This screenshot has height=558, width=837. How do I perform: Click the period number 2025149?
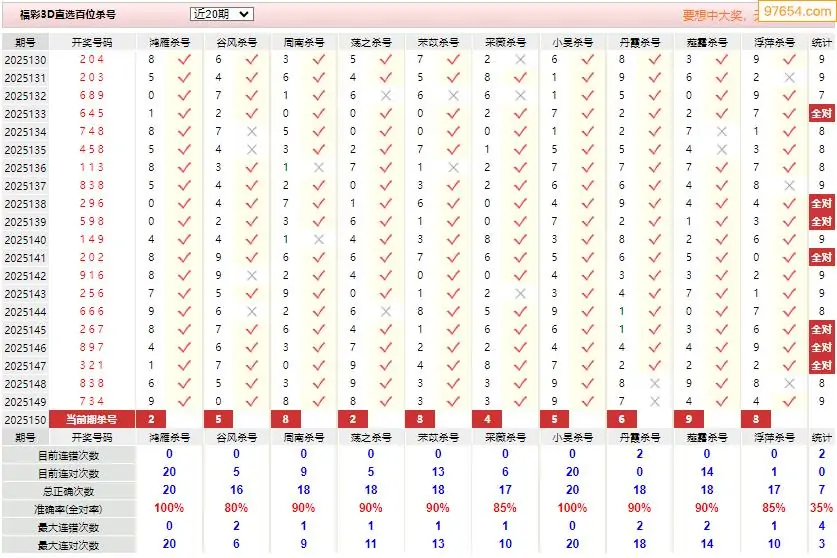point(25,402)
